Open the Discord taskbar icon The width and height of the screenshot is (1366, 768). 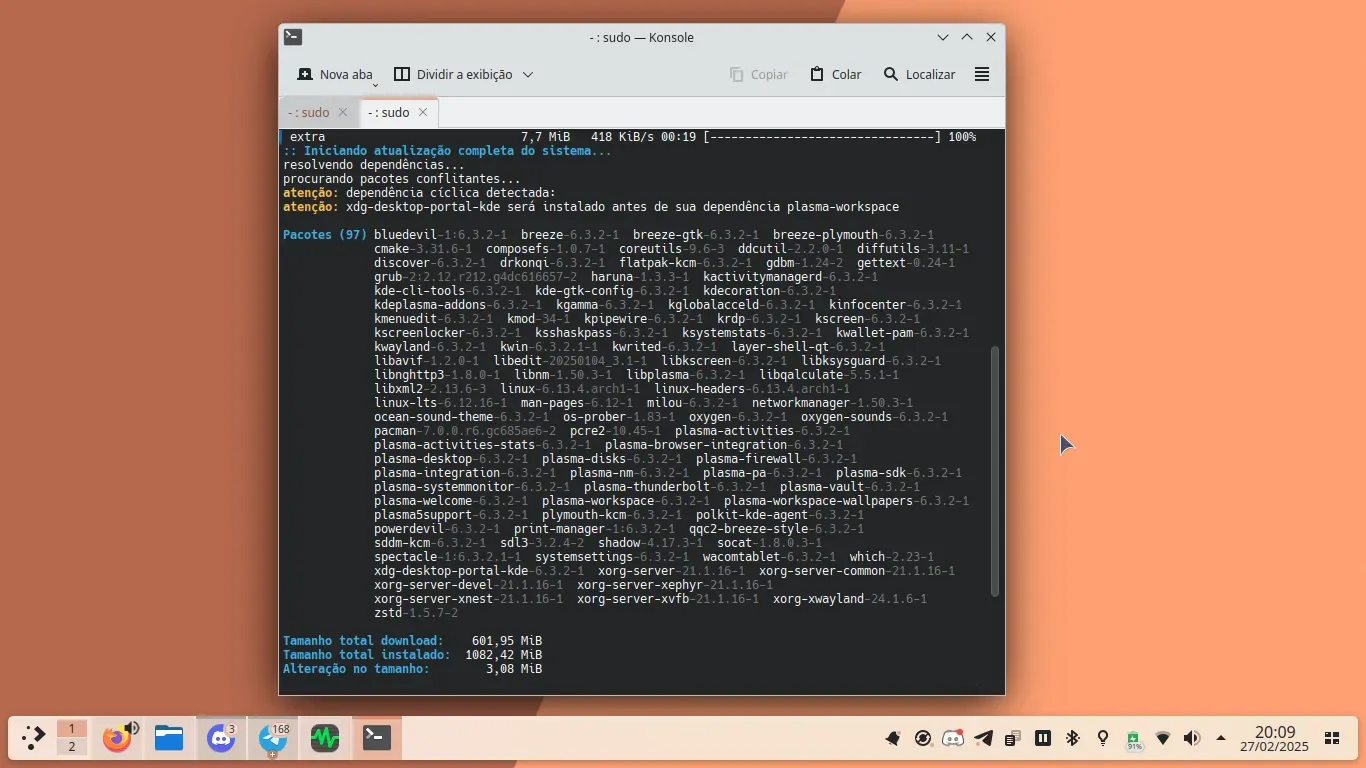click(220, 739)
